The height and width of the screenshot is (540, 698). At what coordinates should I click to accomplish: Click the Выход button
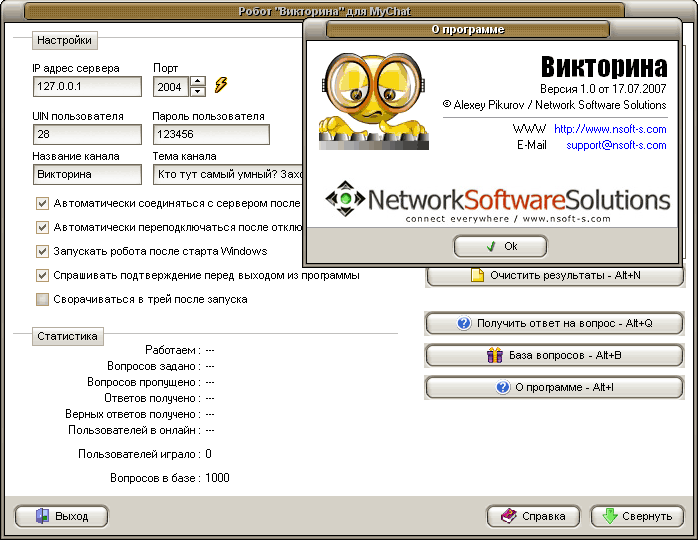pyautogui.click(x=61, y=516)
